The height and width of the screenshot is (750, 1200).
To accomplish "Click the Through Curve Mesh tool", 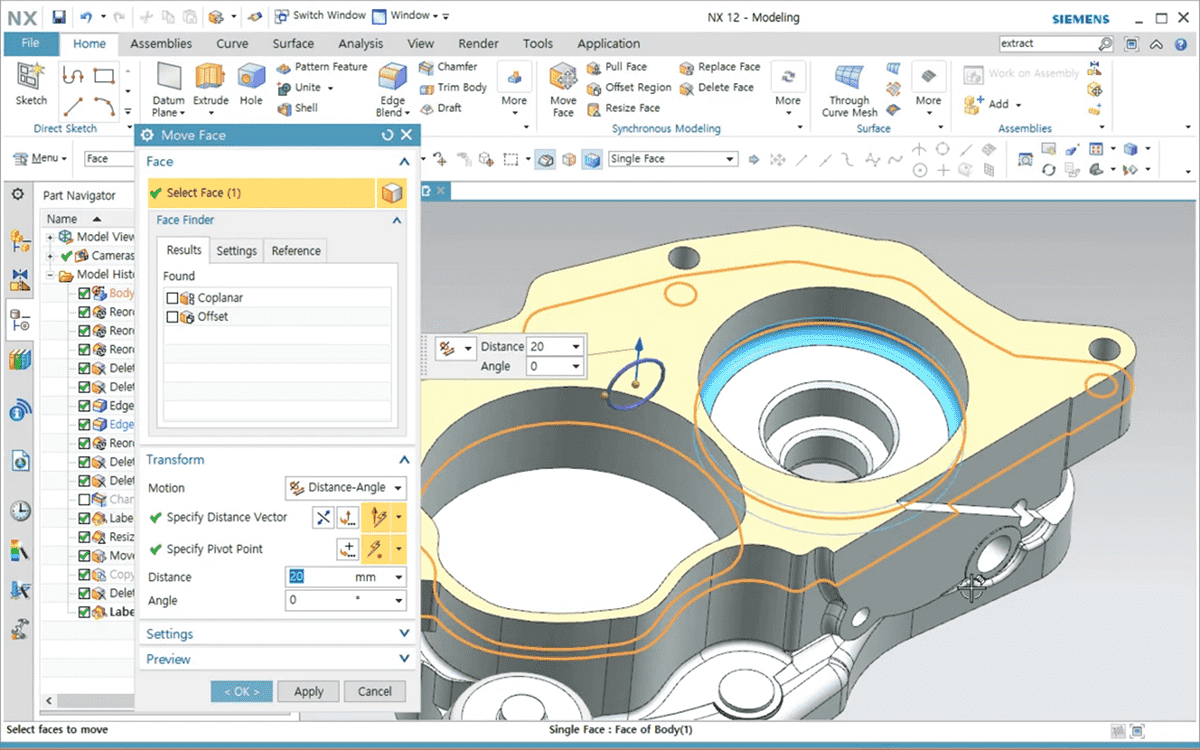I will tap(850, 90).
